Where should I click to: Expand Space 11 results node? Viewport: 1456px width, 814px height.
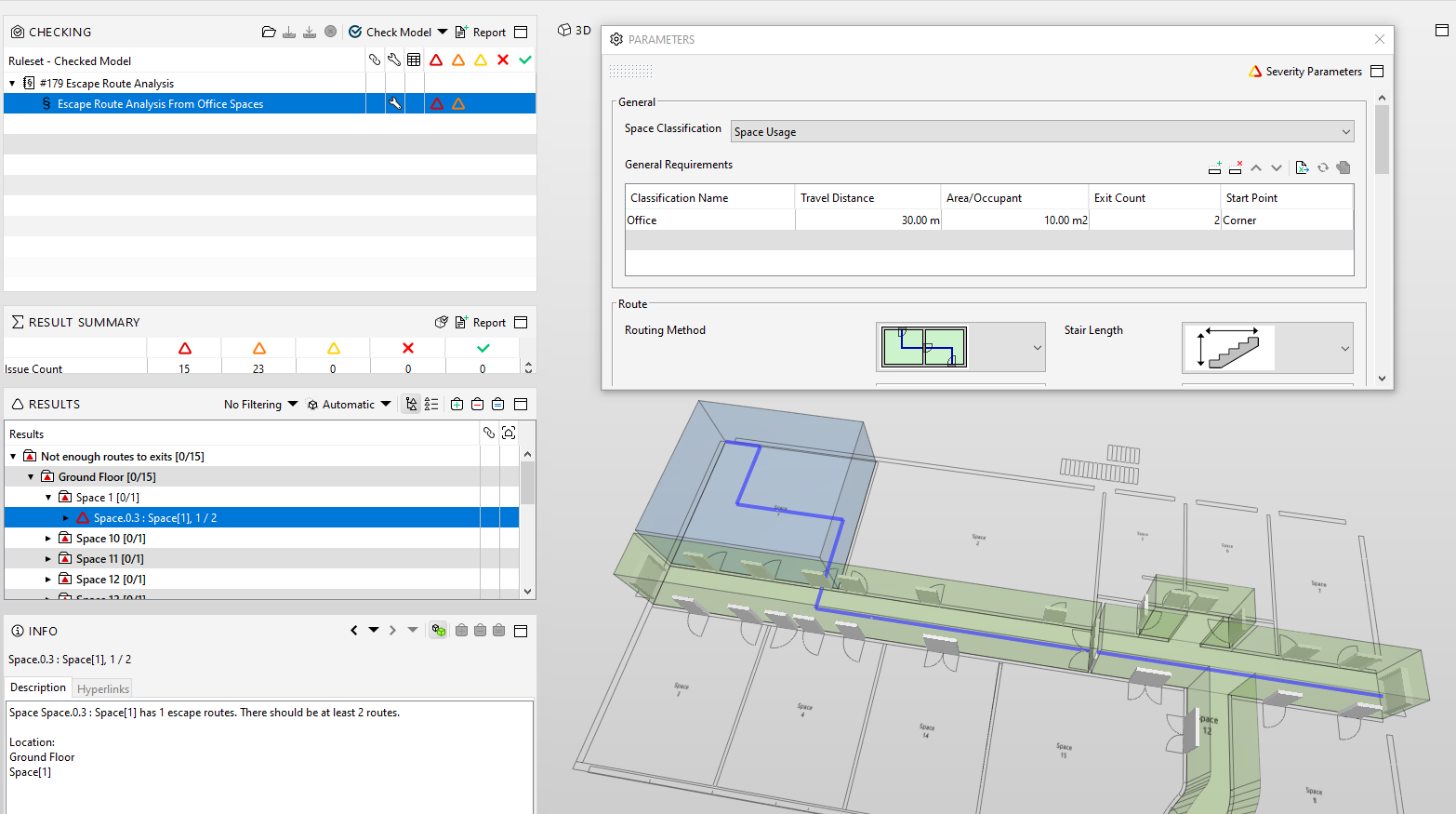pyautogui.click(x=48, y=558)
